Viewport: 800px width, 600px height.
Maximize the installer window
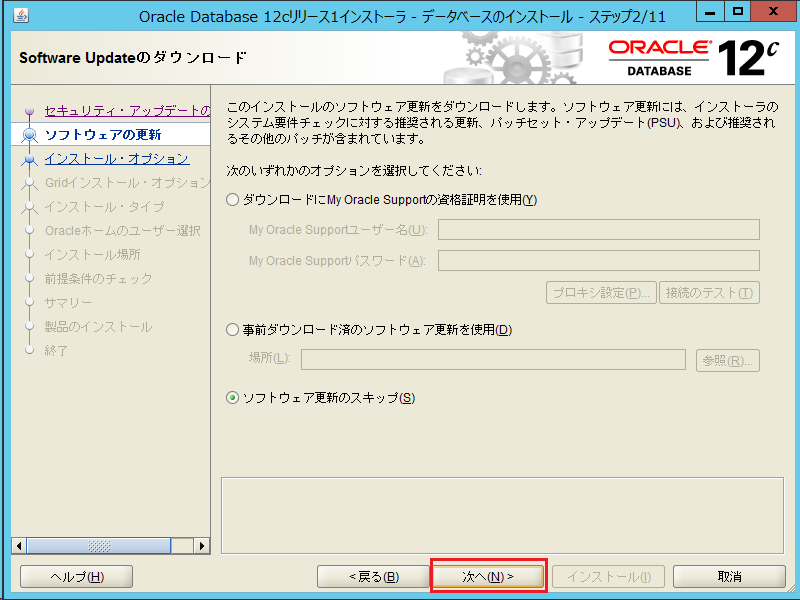[x=737, y=11]
